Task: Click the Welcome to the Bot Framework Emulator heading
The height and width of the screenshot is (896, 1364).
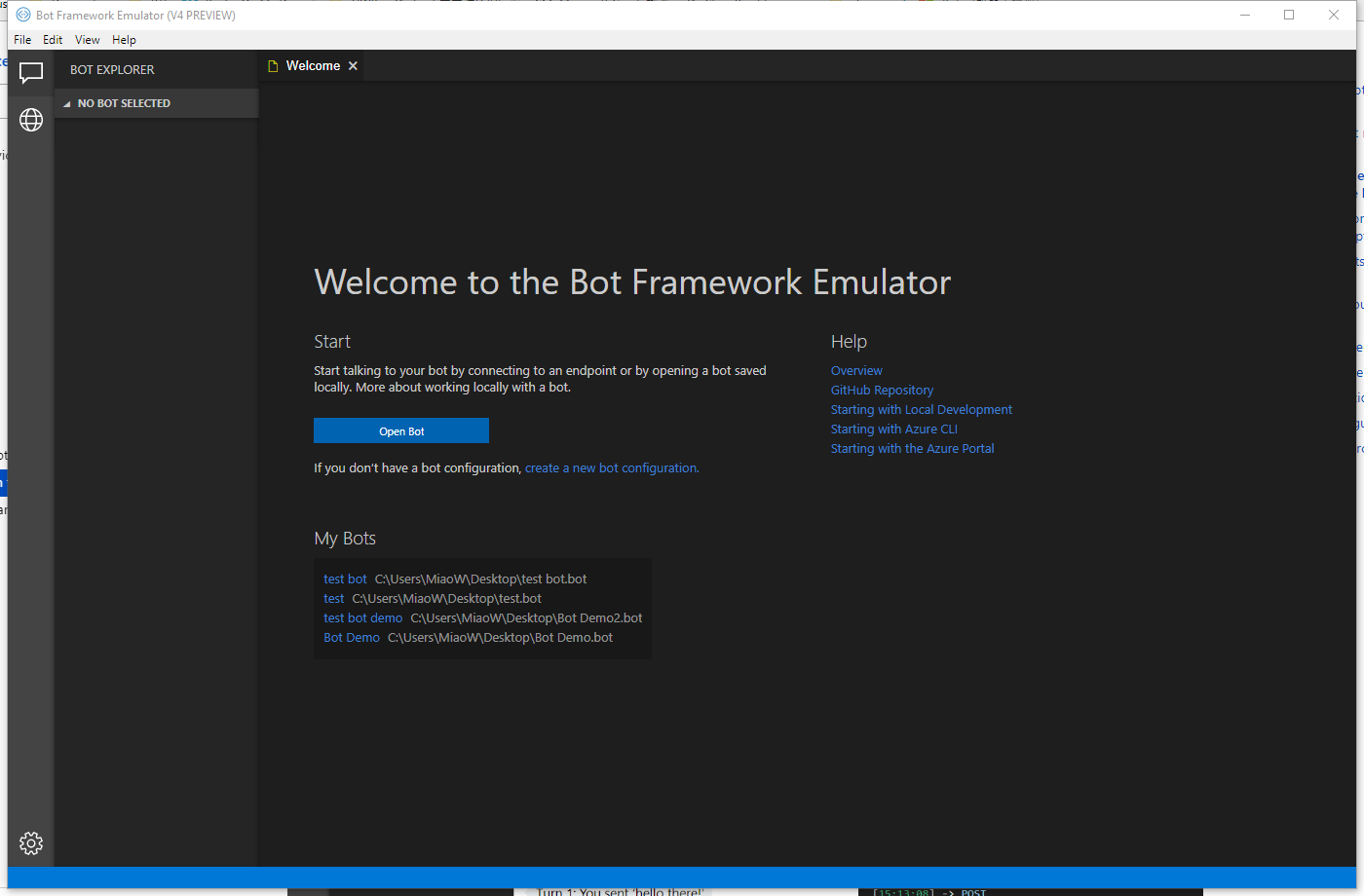Action: (632, 282)
